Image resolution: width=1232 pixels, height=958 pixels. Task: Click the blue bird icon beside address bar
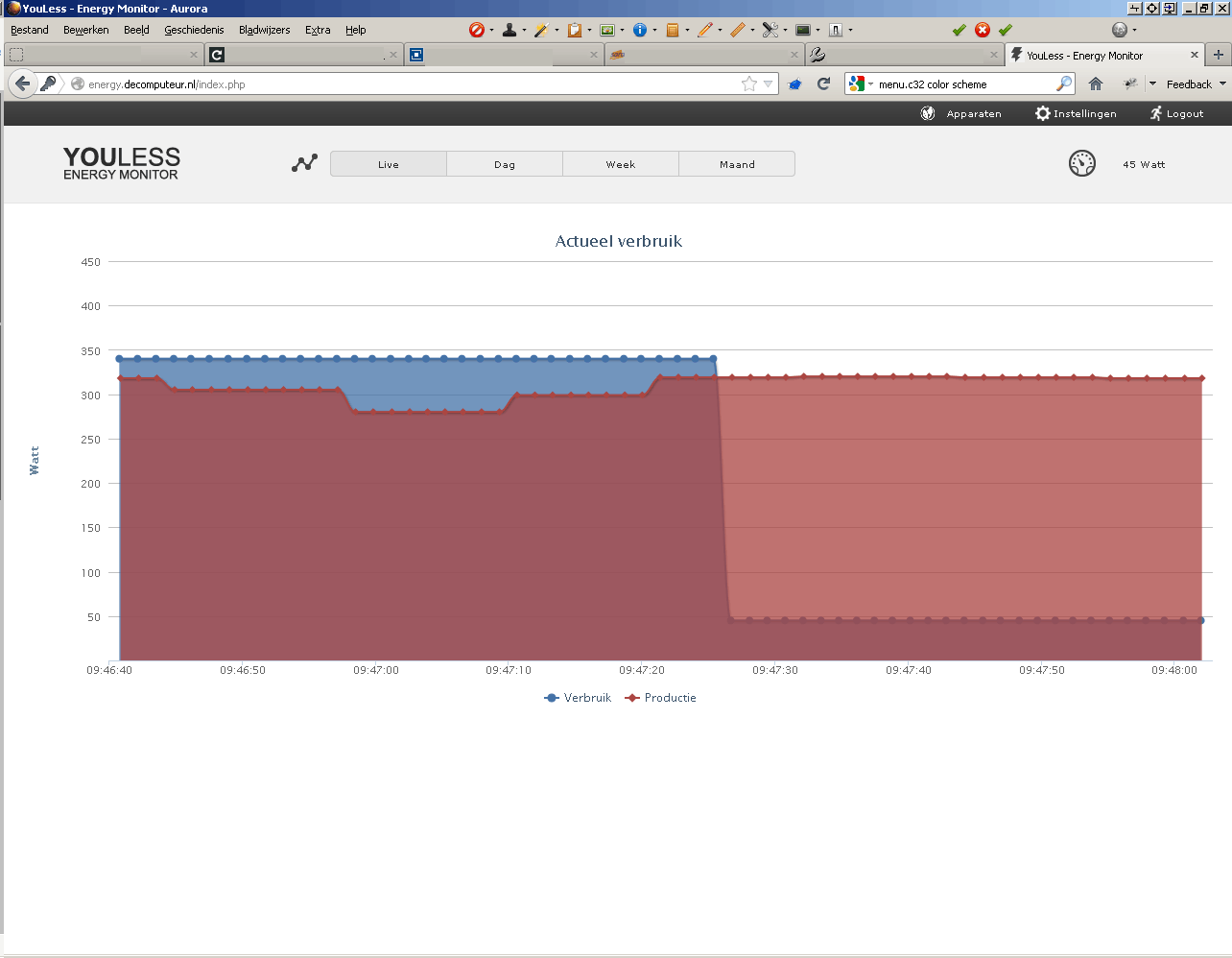pos(794,84)
